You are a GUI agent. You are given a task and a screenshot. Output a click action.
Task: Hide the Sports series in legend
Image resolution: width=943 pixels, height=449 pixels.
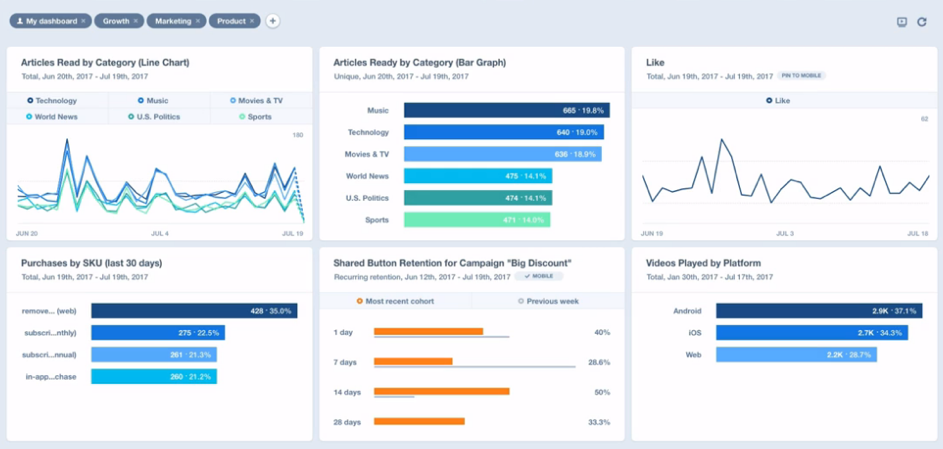click(255, 116)
